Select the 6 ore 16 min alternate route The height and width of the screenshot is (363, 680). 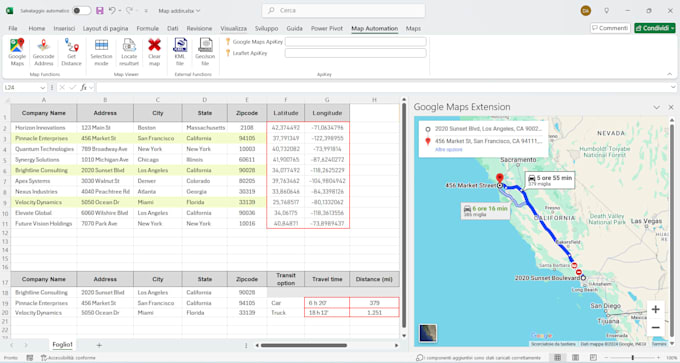tap(485, 211)
